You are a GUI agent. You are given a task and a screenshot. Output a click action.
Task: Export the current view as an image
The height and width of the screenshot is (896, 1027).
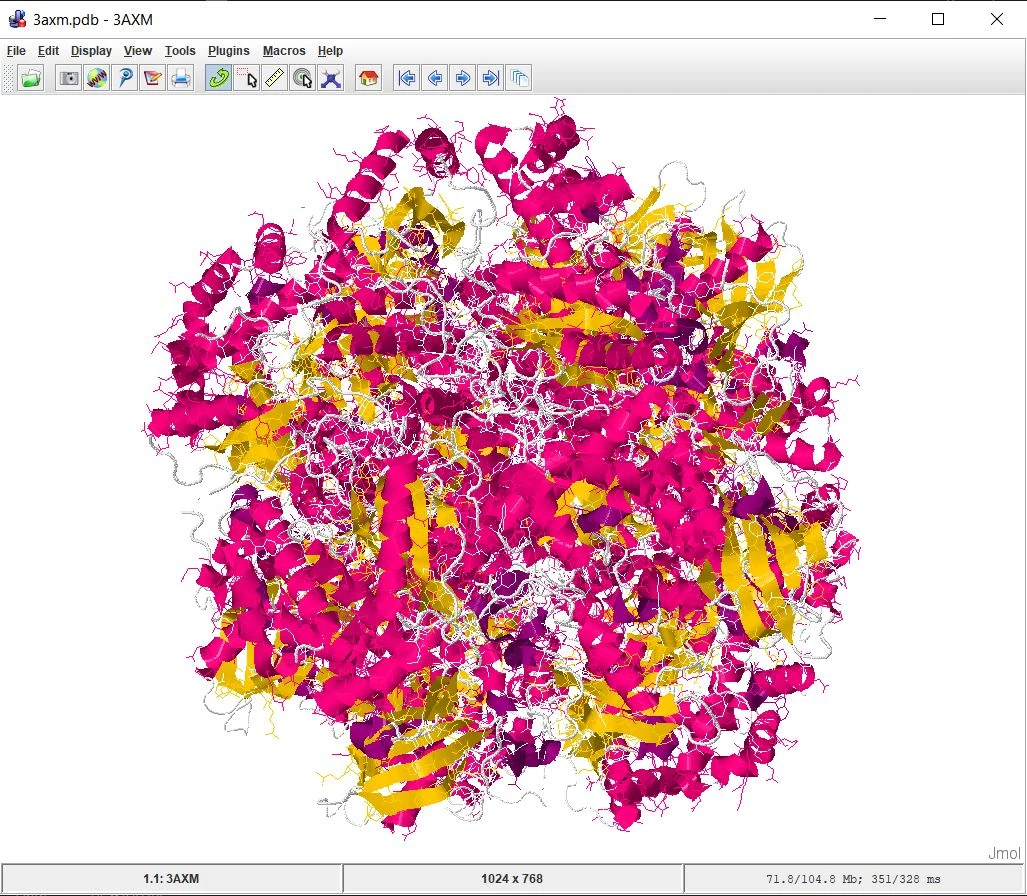tap(68, 77)
